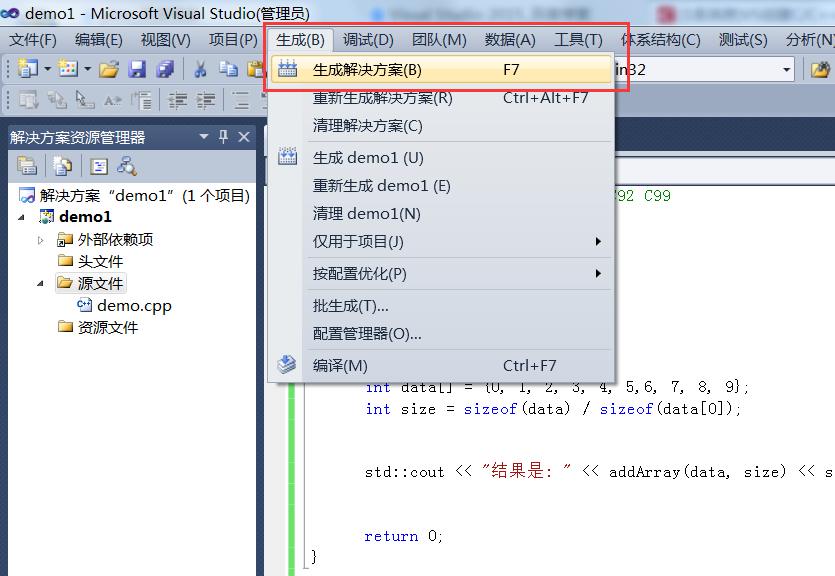
Task: Click the Show All Files icon in Solution Explorer
Action: 62,166
